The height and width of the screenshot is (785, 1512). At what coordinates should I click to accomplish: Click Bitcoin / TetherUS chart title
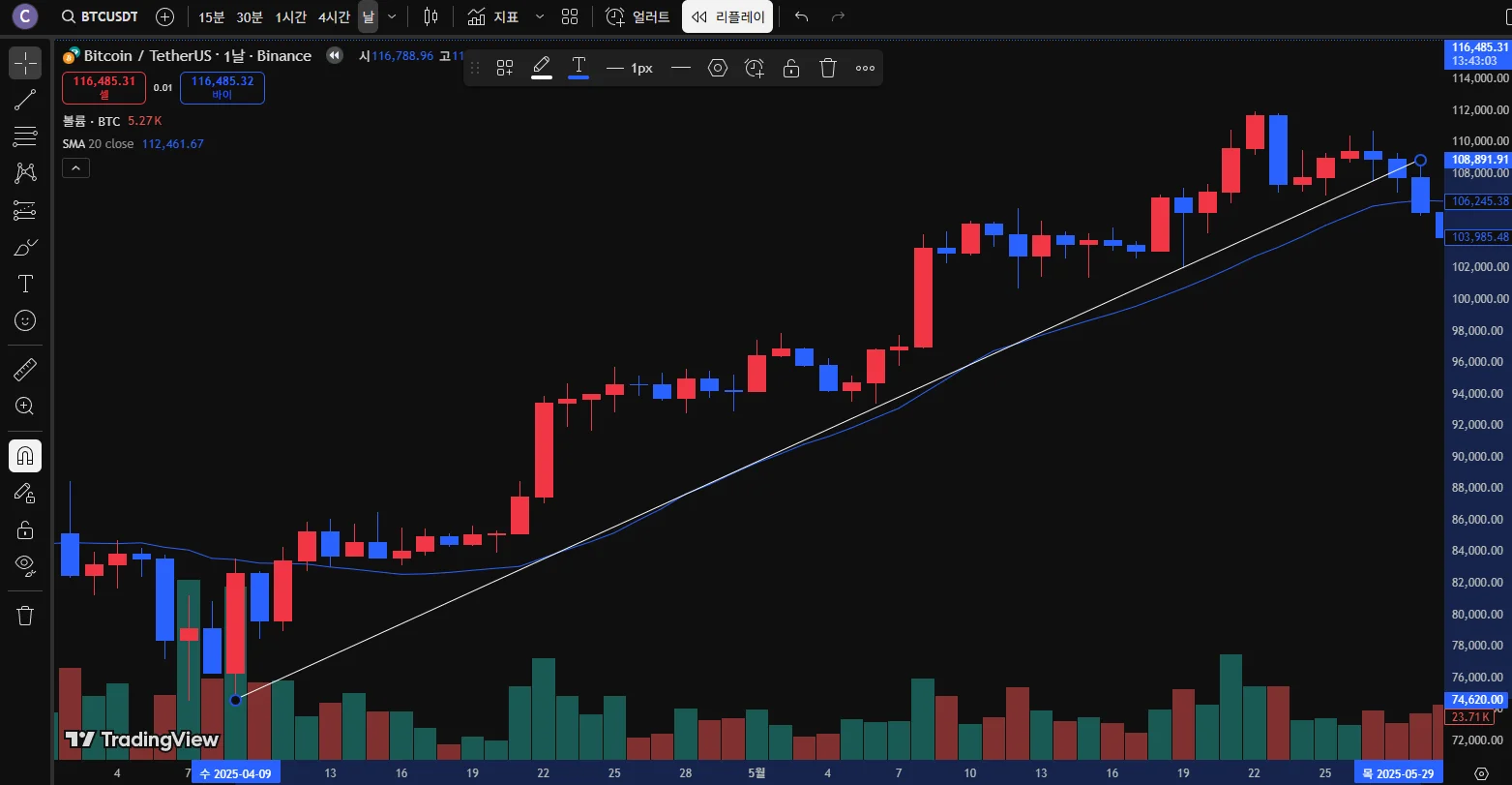pyautogui.click(x=197, y=55)
